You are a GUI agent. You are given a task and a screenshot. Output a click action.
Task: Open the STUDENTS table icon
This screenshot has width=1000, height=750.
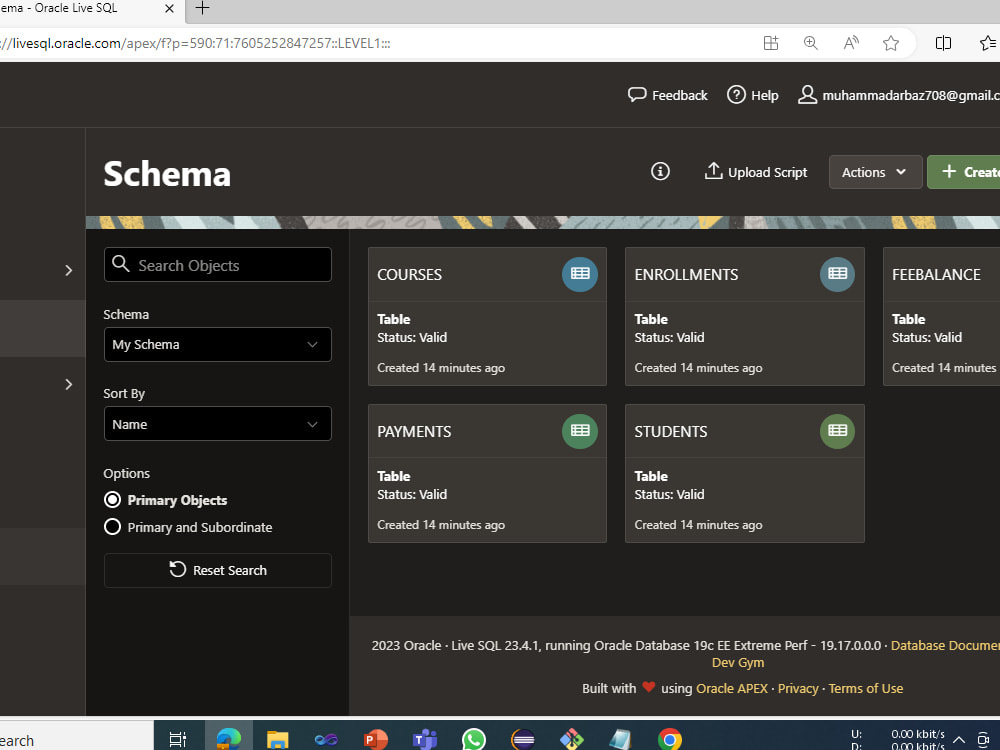[837, 431]
